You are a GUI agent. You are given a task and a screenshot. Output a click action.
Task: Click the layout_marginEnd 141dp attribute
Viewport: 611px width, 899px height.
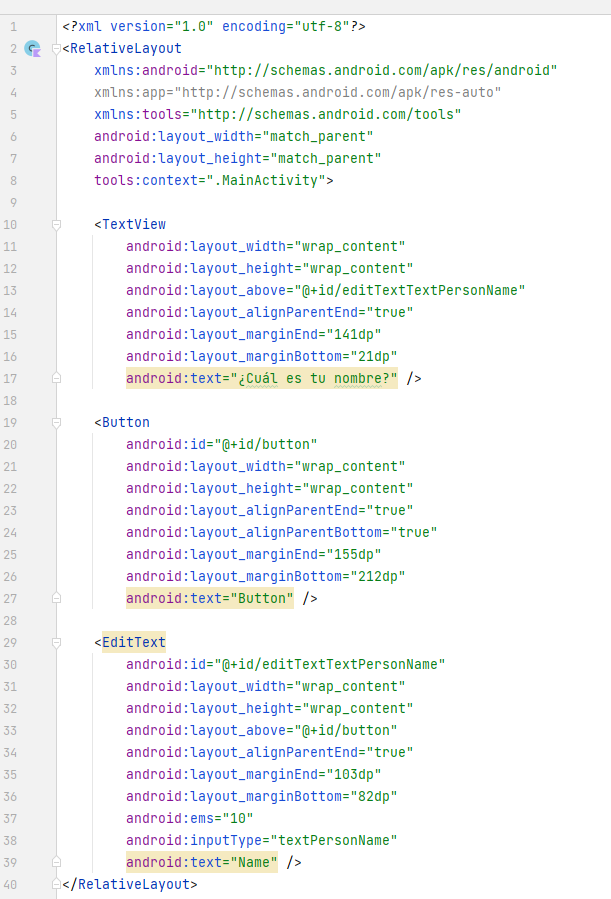click(253, 334)
